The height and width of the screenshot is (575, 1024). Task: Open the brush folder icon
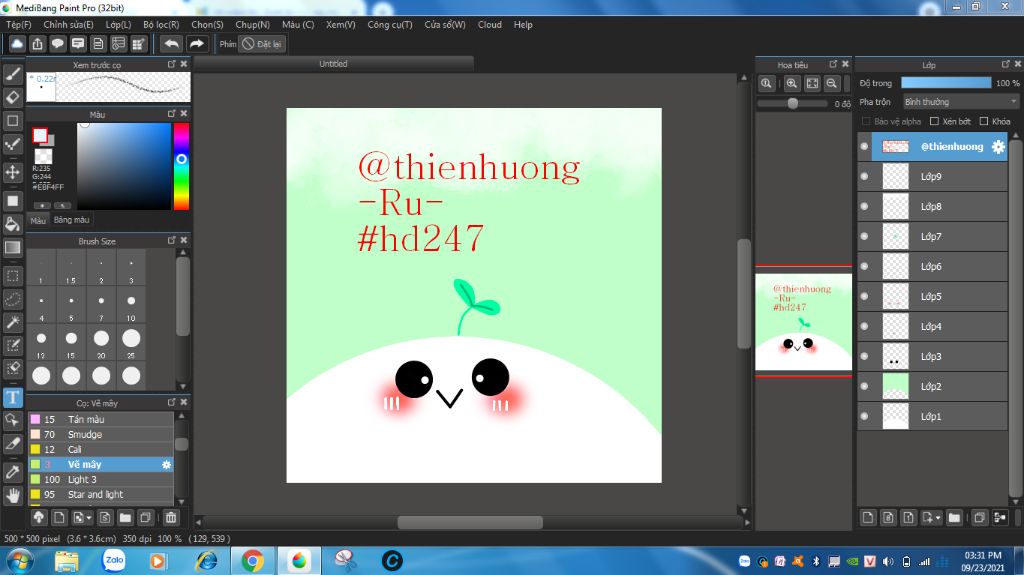125,518
